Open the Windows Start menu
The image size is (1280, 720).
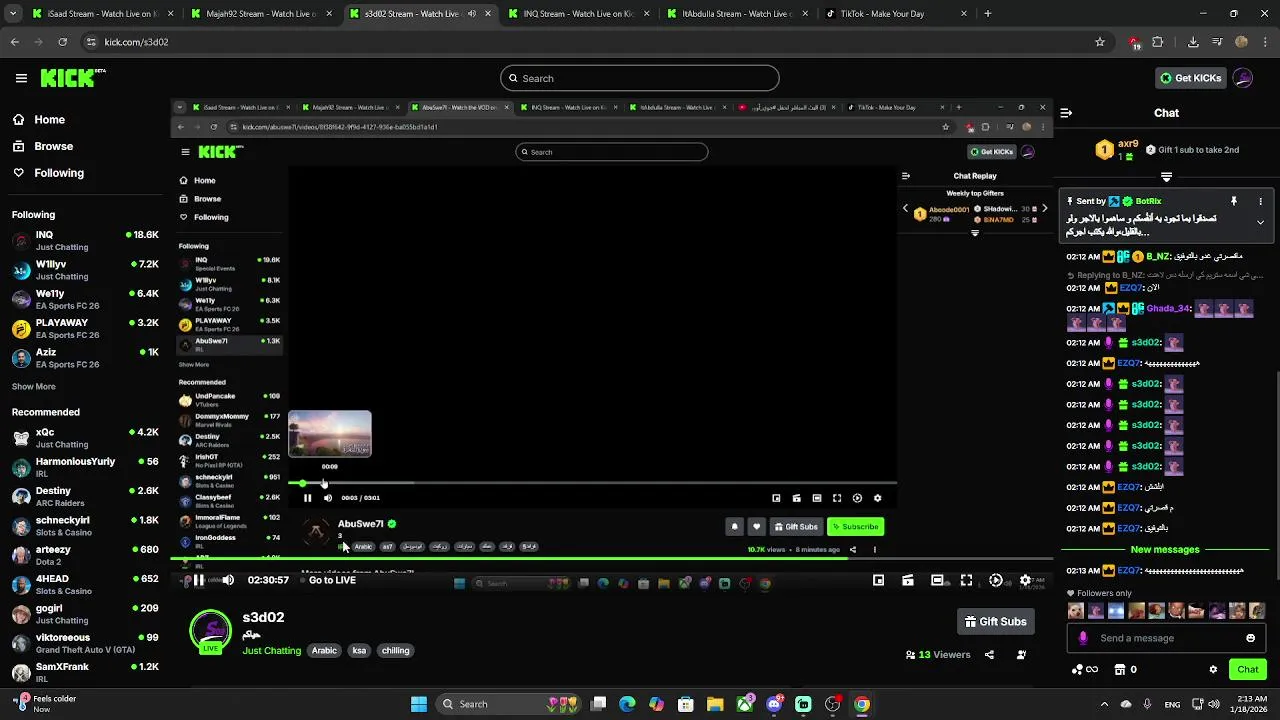coord(419,704)
